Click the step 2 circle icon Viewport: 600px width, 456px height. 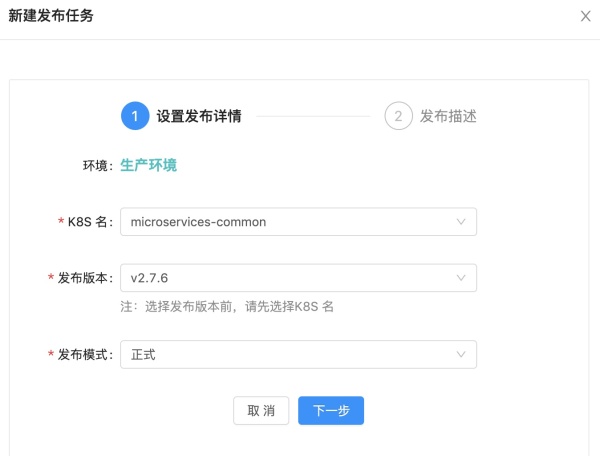[398, 116]
